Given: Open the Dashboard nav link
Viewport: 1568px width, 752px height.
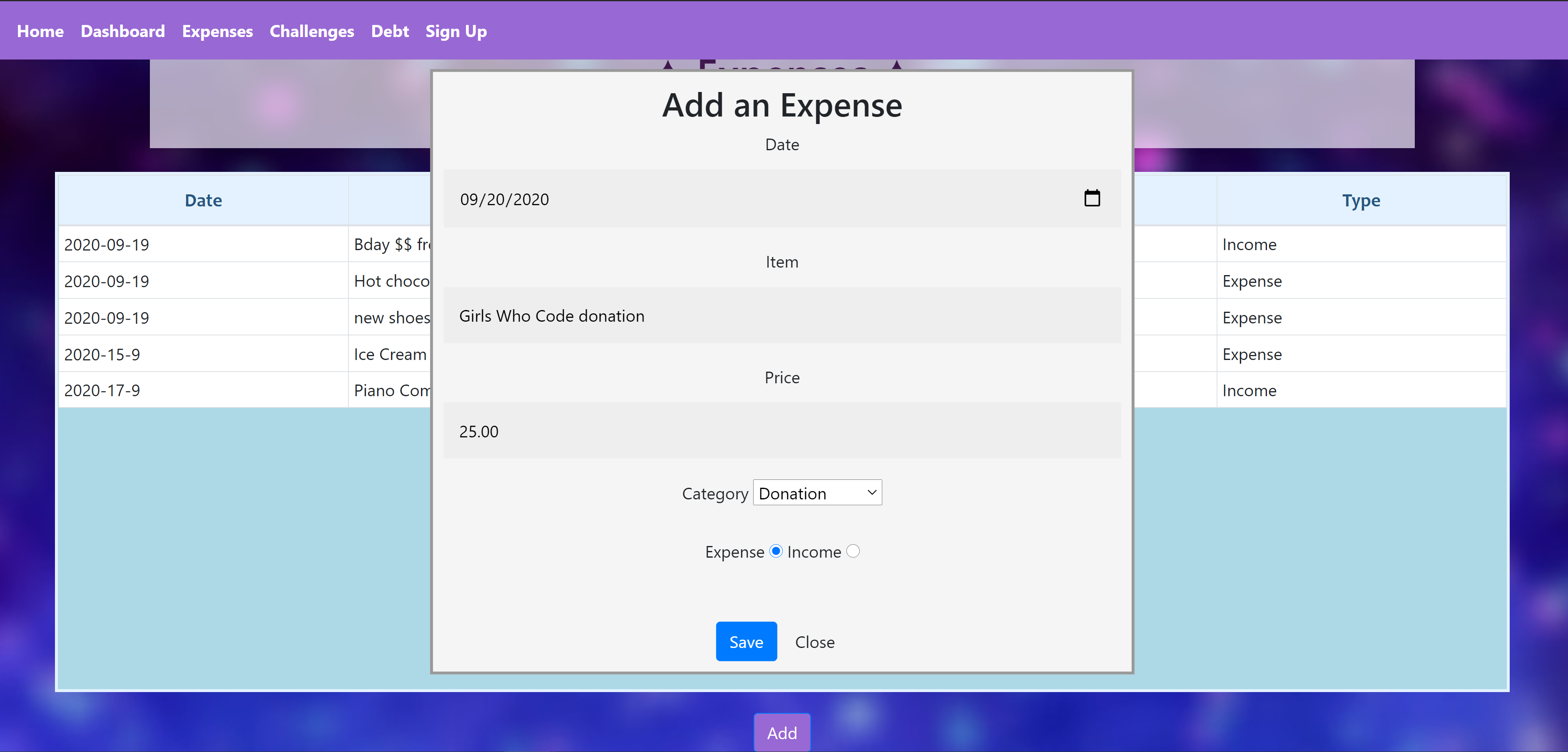Looking at the screenshot, I should (x=122, y=32).
